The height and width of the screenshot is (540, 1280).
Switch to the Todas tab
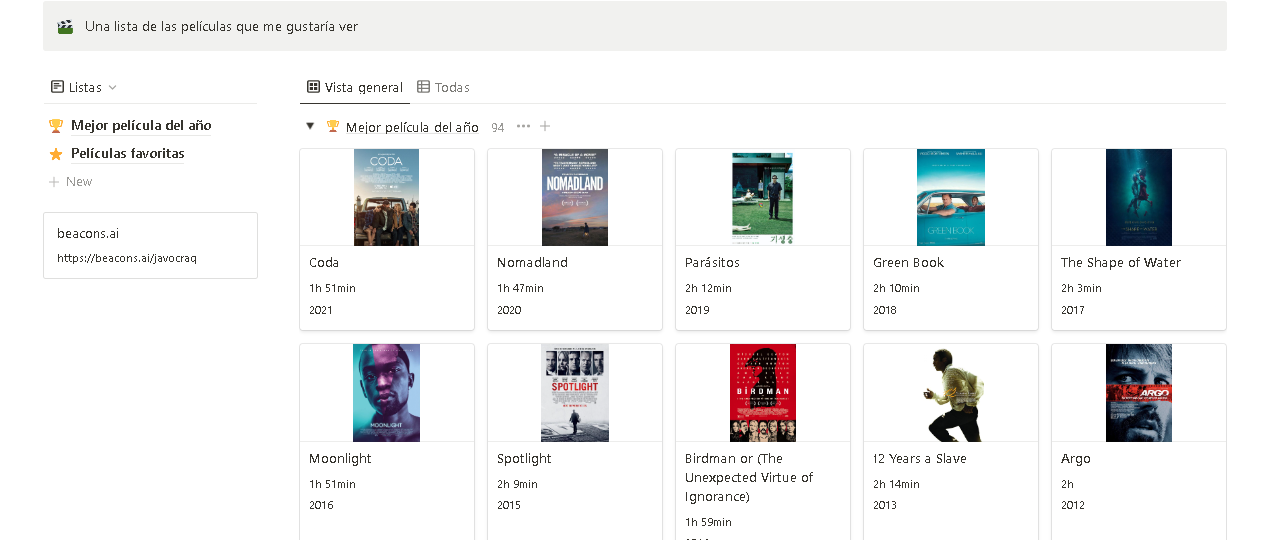pos(443,87)
